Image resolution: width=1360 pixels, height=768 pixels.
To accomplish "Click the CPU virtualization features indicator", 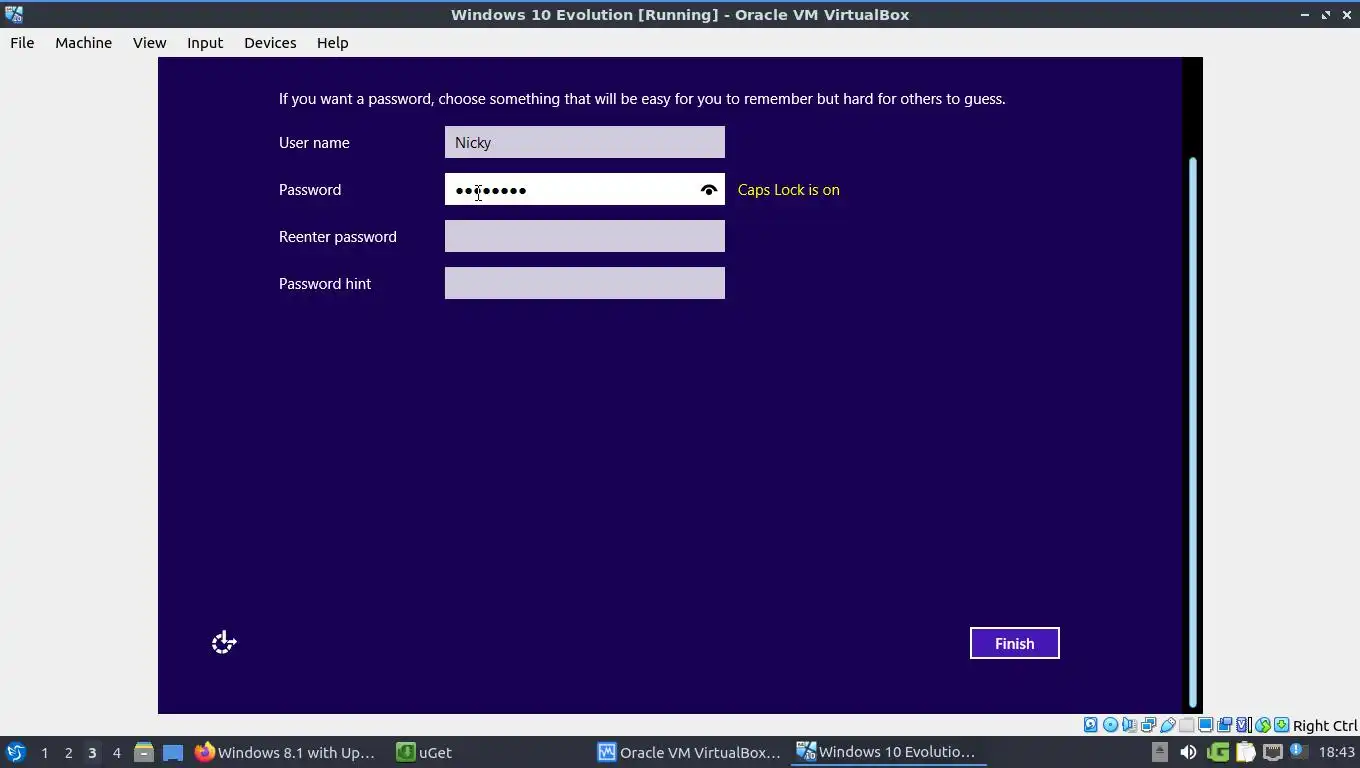I will coord(1243,725).
